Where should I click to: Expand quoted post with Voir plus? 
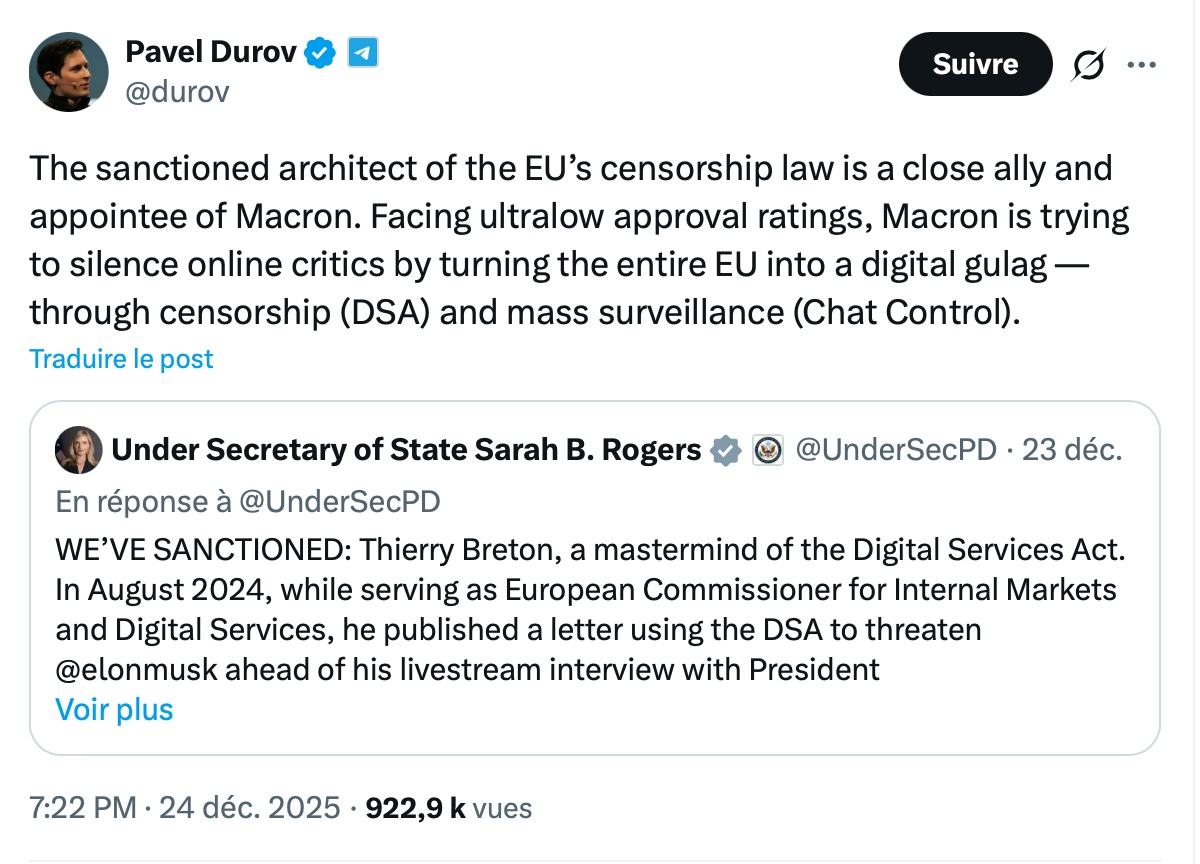pos(115,710)
